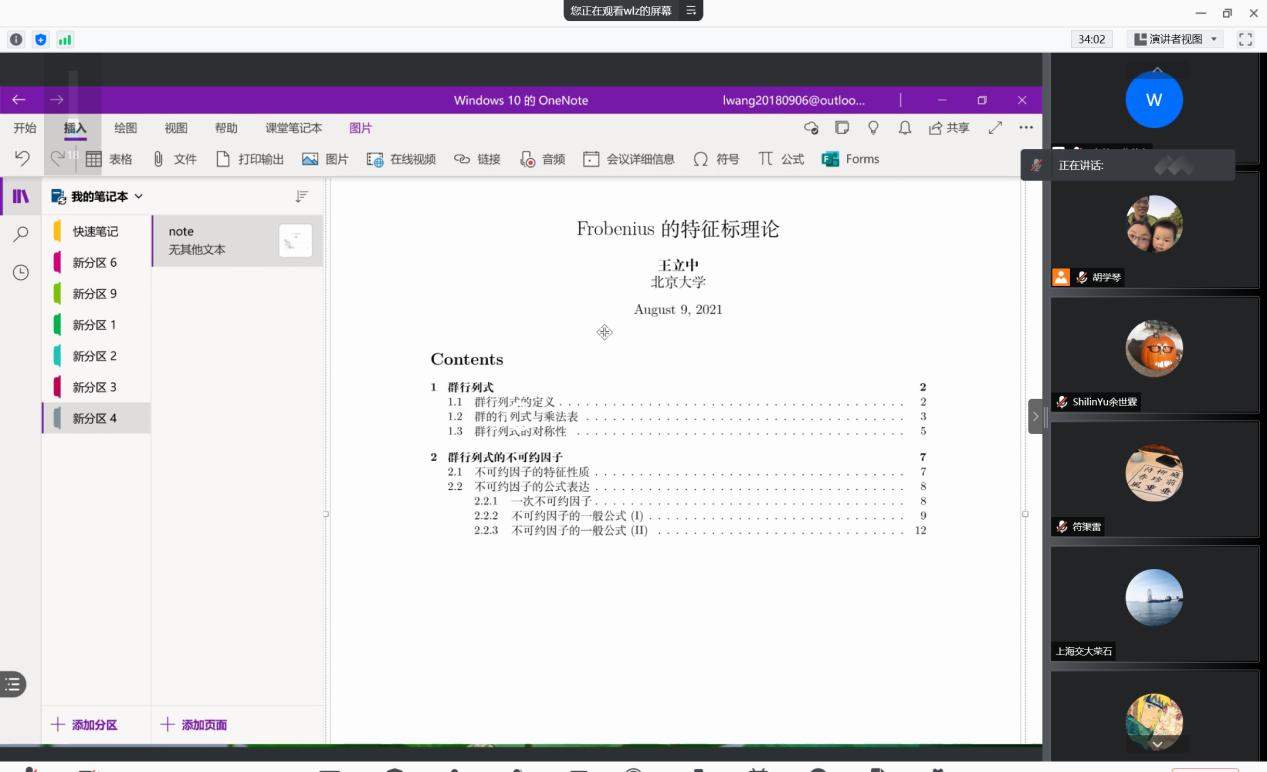Image resolution: width=1267 pixels, height=772 pixels.
Task: Toggle the notebook navigation pane icon
Action: point(21,196)
